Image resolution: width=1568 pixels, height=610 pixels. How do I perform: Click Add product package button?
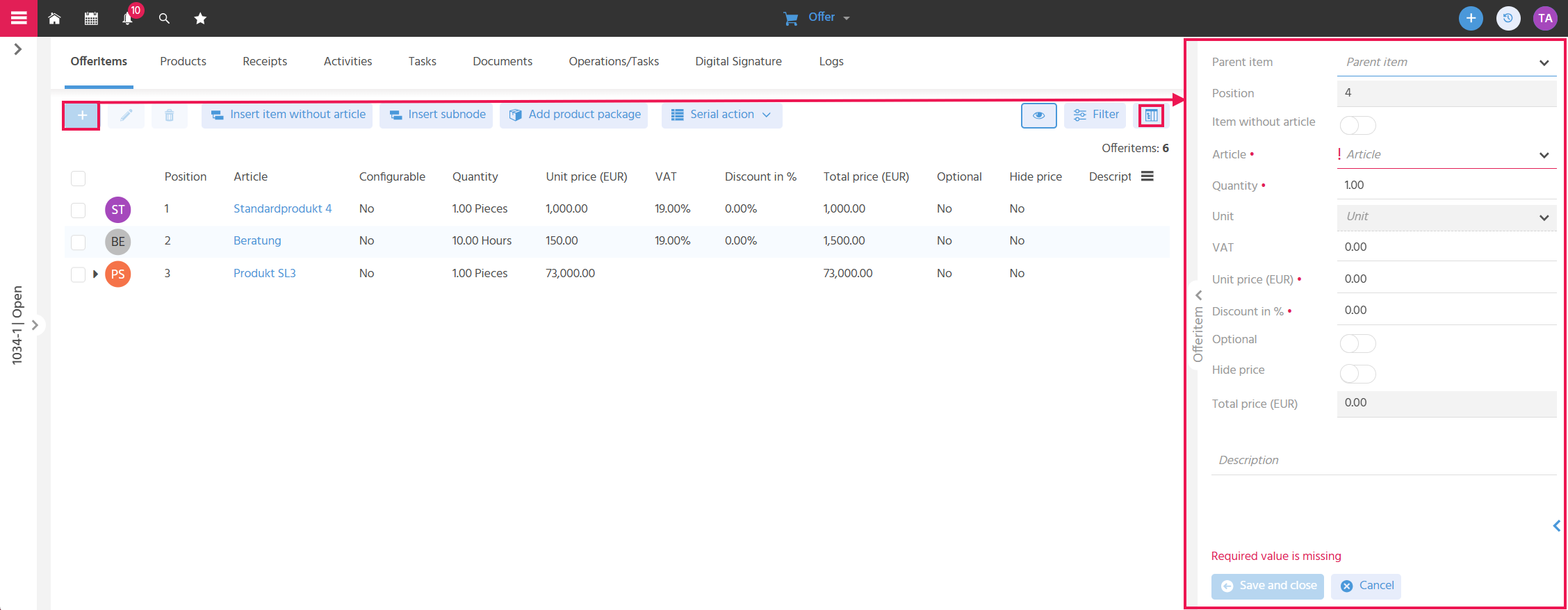pos(573,115)
